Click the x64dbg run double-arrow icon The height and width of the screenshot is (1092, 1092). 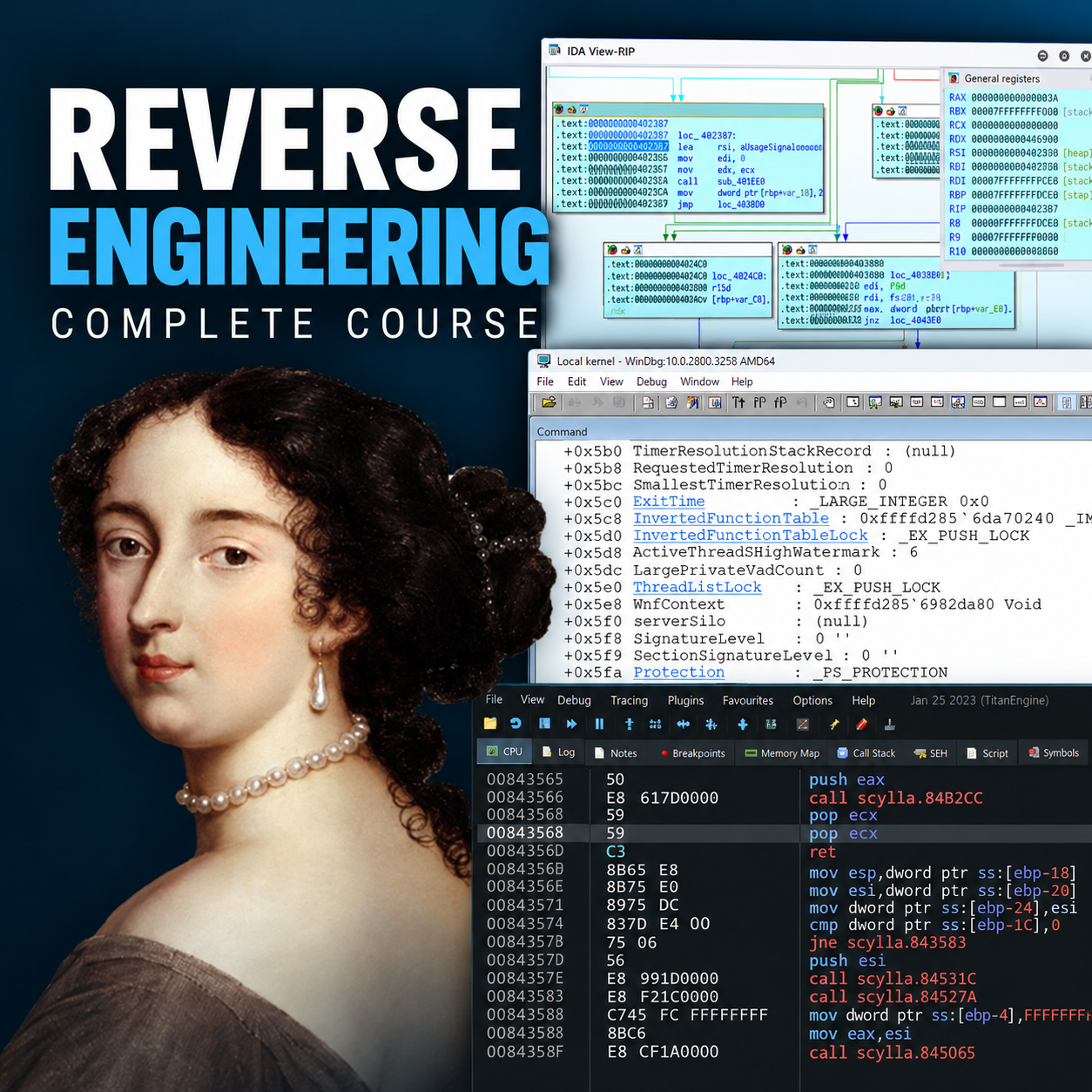click(571, 724)
